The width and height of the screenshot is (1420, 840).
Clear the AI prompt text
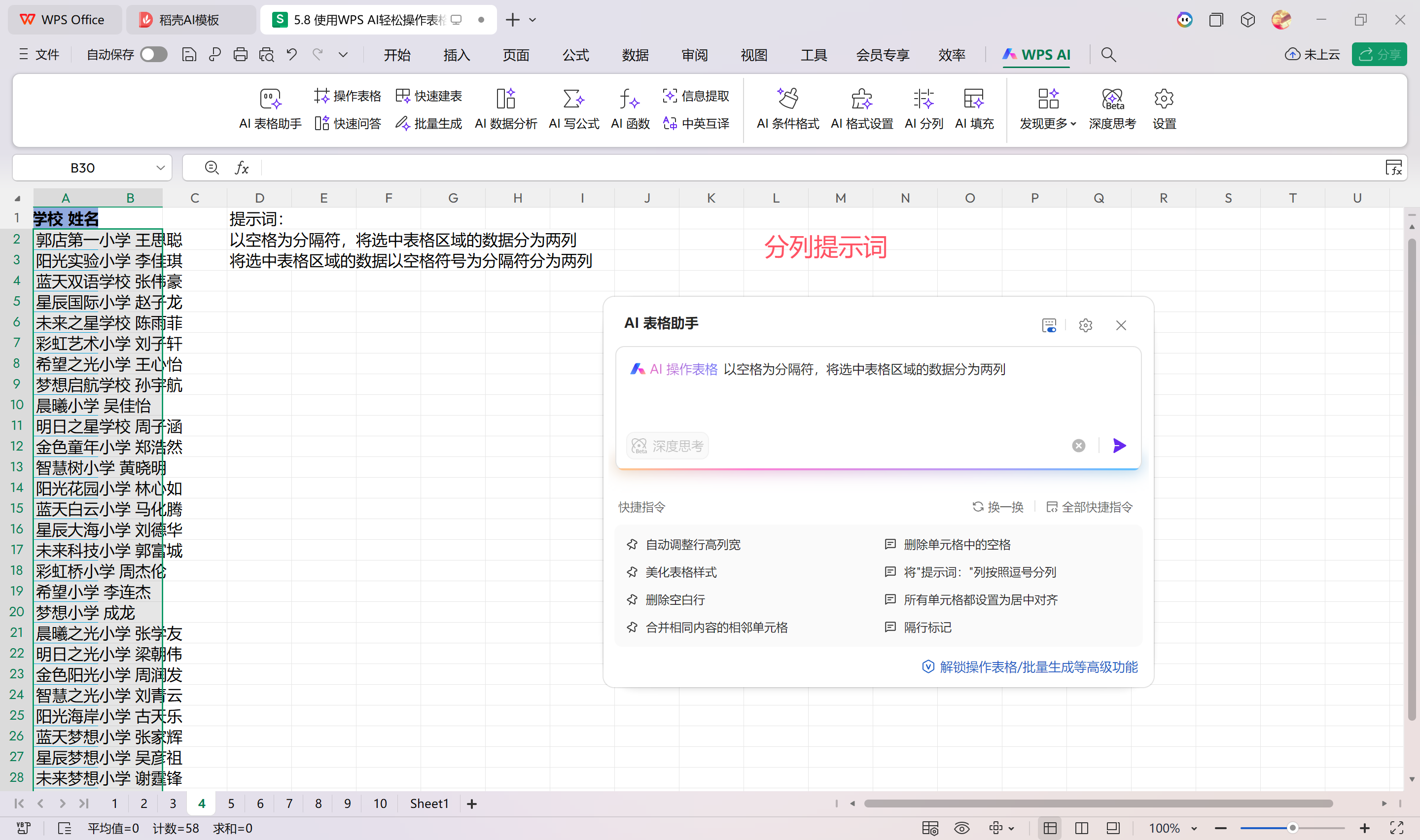coord(1079,446)
